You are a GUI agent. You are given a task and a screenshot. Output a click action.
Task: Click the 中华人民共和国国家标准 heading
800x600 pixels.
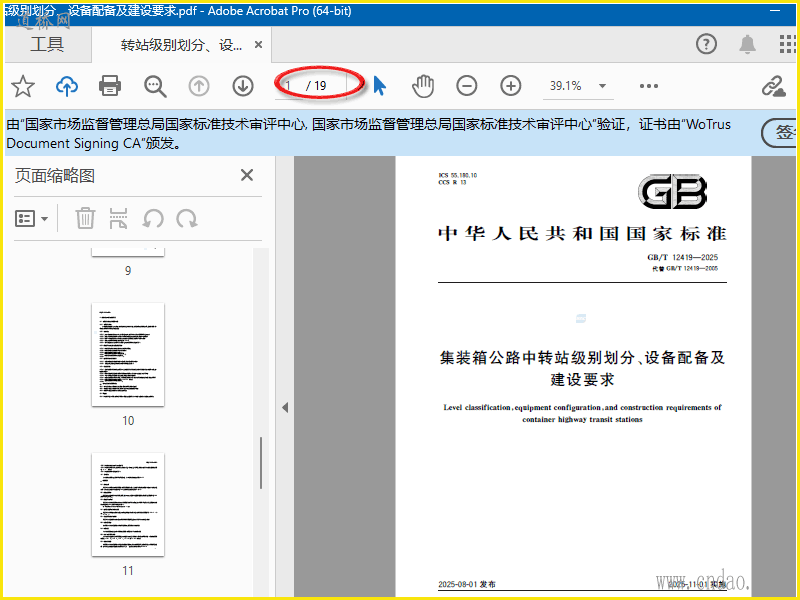[582, 234]
